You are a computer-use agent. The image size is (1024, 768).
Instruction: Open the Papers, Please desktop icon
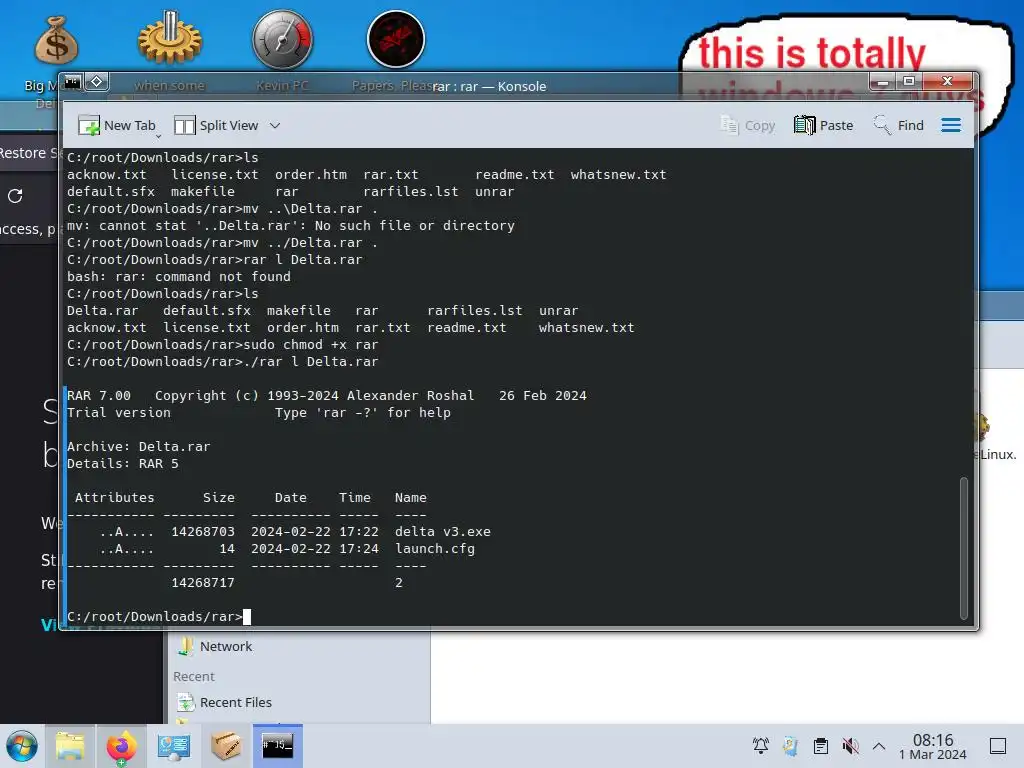pos(396,39)
